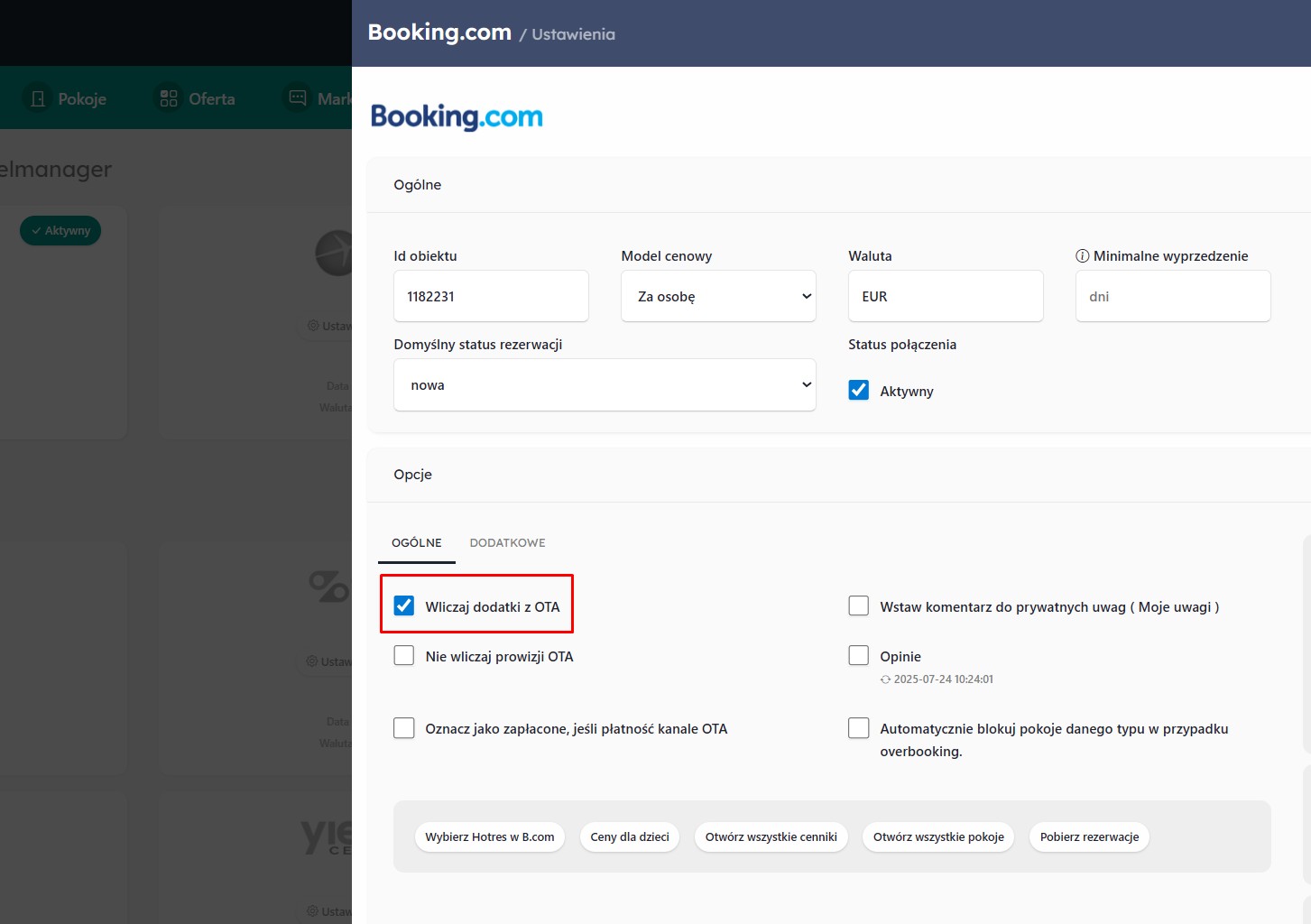Click the Oferta grid icon
Viewport: 1311px width, 924px height.
[169, 98]
